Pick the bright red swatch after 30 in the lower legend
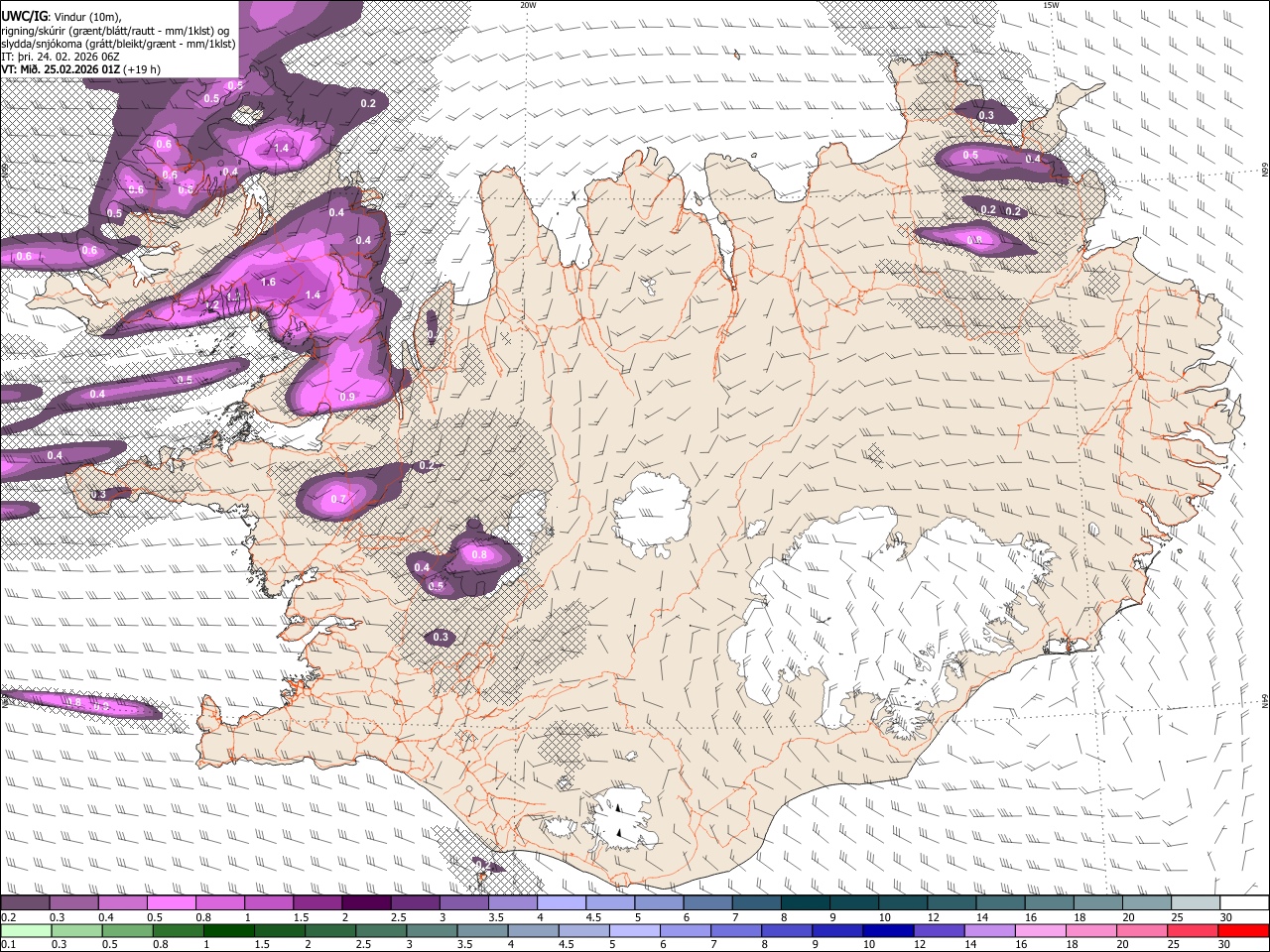 [1242, 930]
